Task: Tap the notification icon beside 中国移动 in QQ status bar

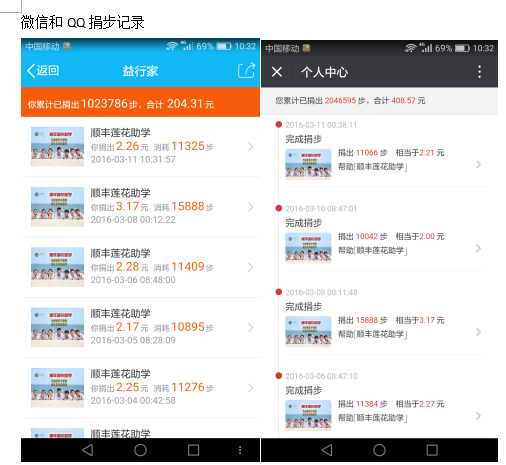Action: click(x=67, y=46)
